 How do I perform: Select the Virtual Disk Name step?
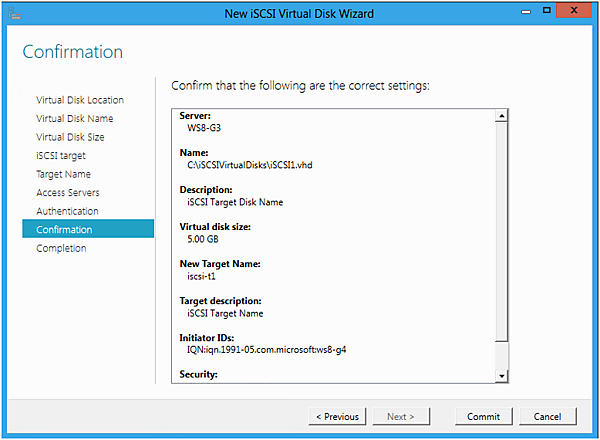[75, 119]
